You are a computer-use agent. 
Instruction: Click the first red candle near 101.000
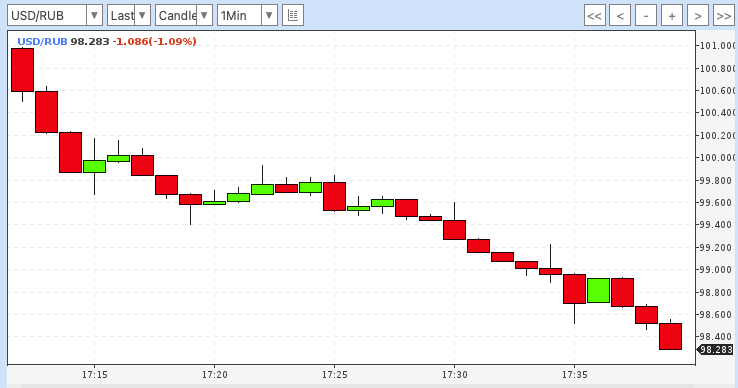(x=23, y=70)
